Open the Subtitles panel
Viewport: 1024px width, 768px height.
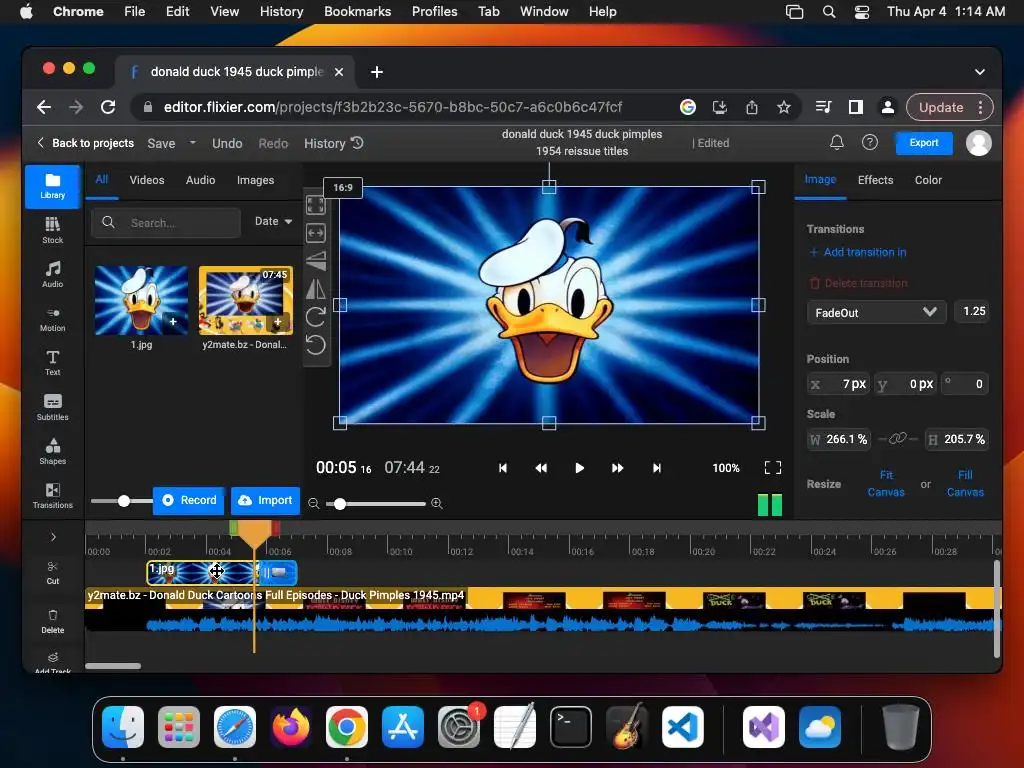52,407
